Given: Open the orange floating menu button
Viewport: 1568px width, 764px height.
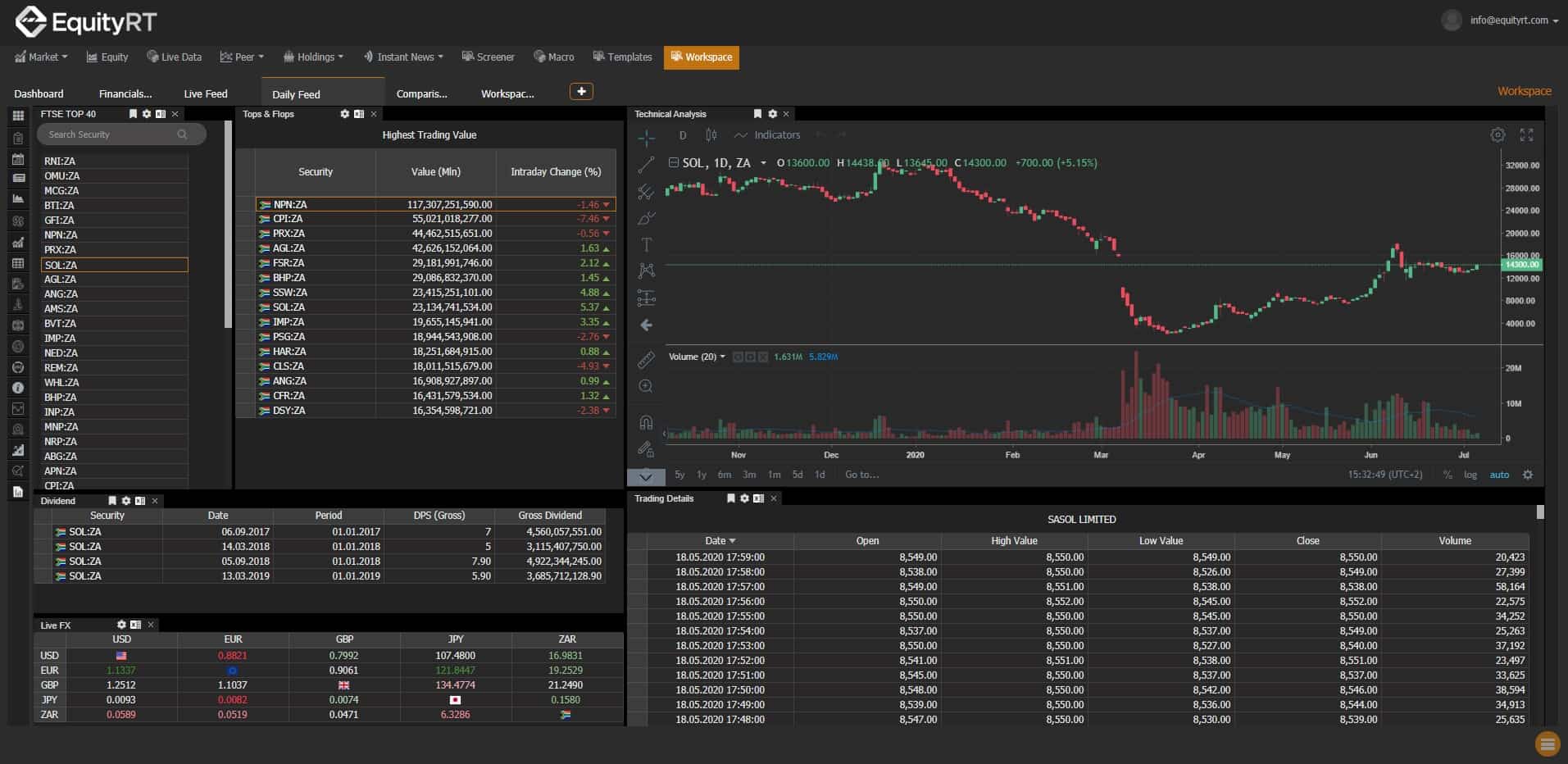Looking at the screenshot, I should [x=1548, y=744].
